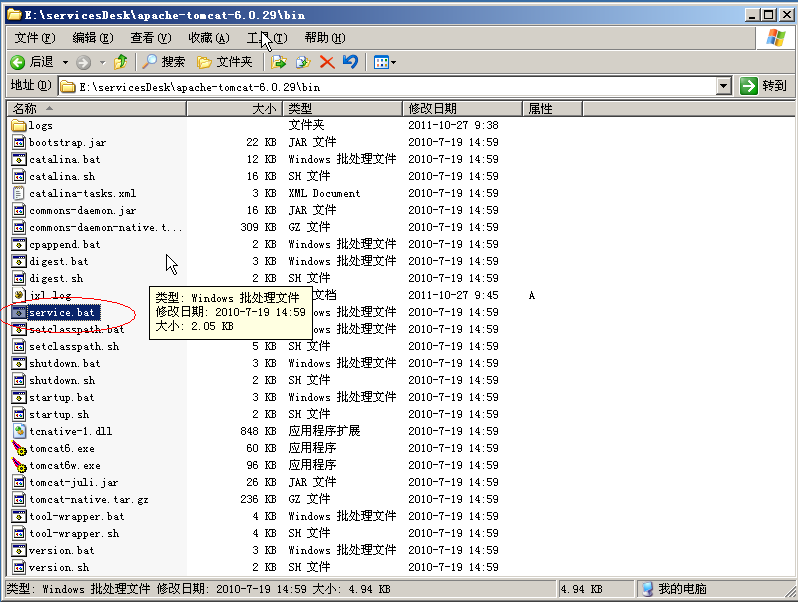Open the Back button history dropdown arrow
Image resolution: width=798 pixels, height=602 pixels.
click(64, 62)
